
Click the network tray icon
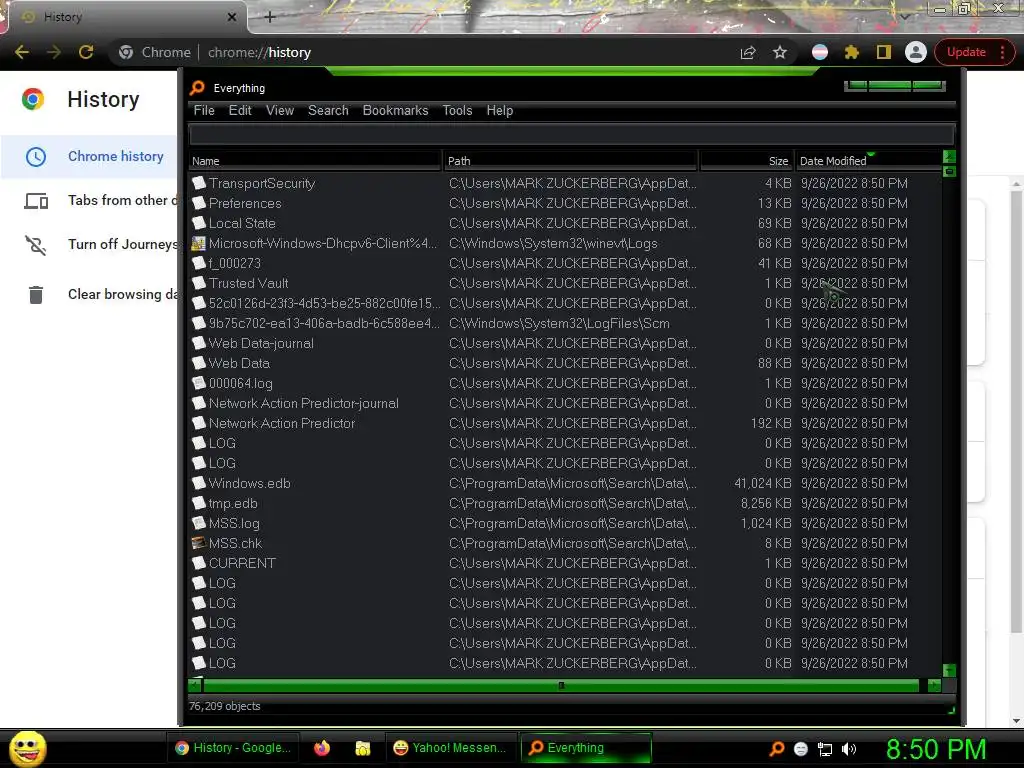(825, 749)
